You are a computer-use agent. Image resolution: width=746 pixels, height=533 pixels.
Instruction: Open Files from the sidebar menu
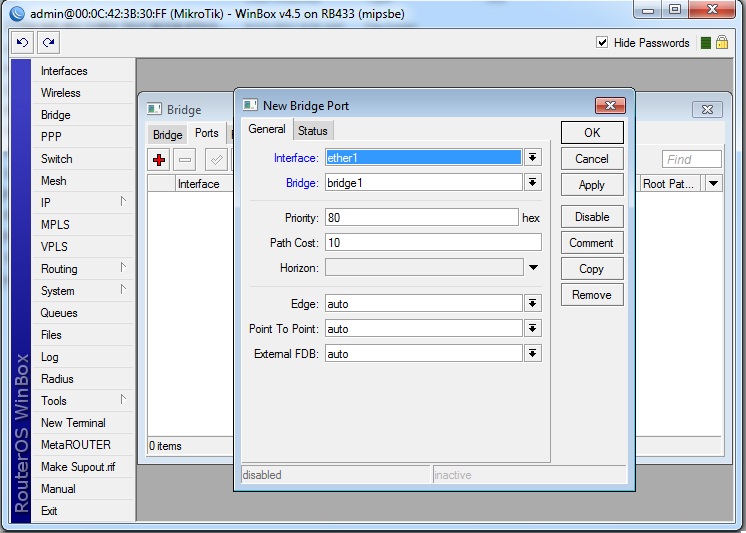click(x=83, y=335)
